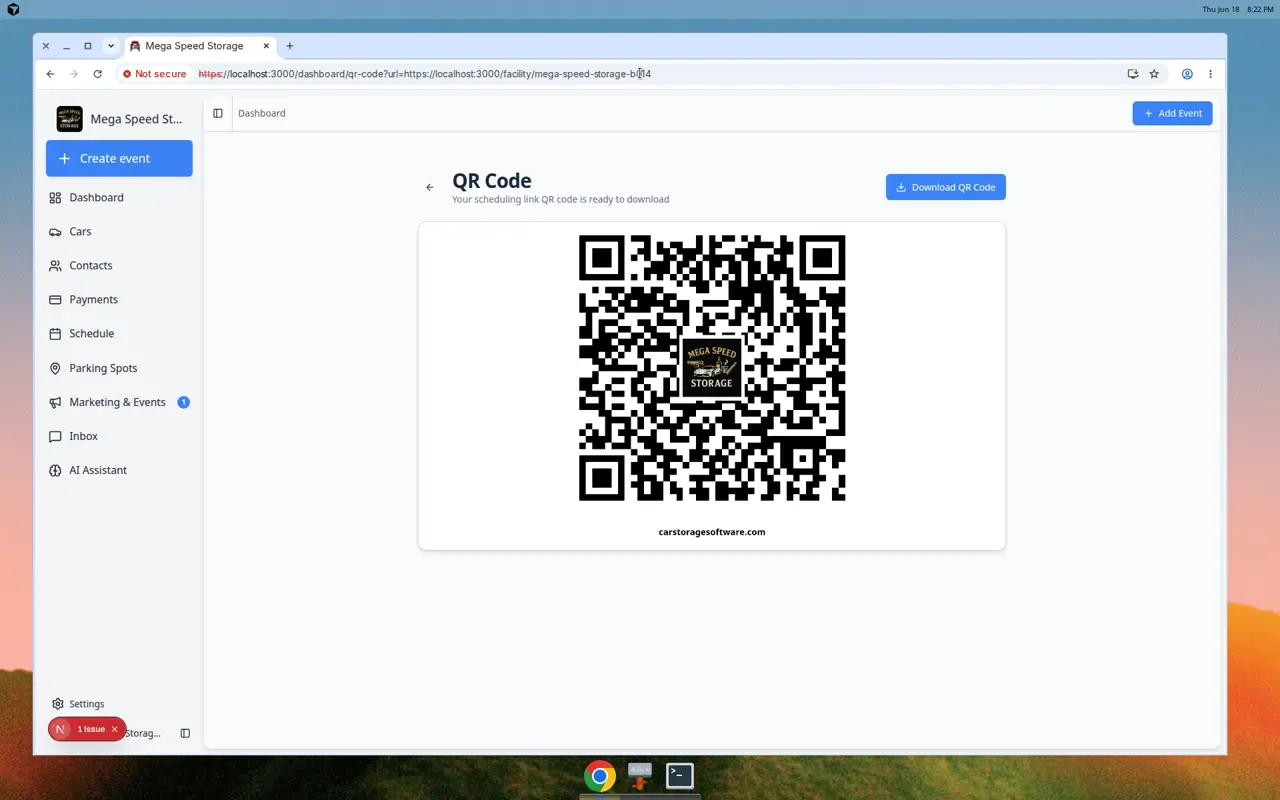This screenshot has width=1280, height=800.
Task: Dismiss the 1 Issue badge with its X
Action: pos(114,729)
